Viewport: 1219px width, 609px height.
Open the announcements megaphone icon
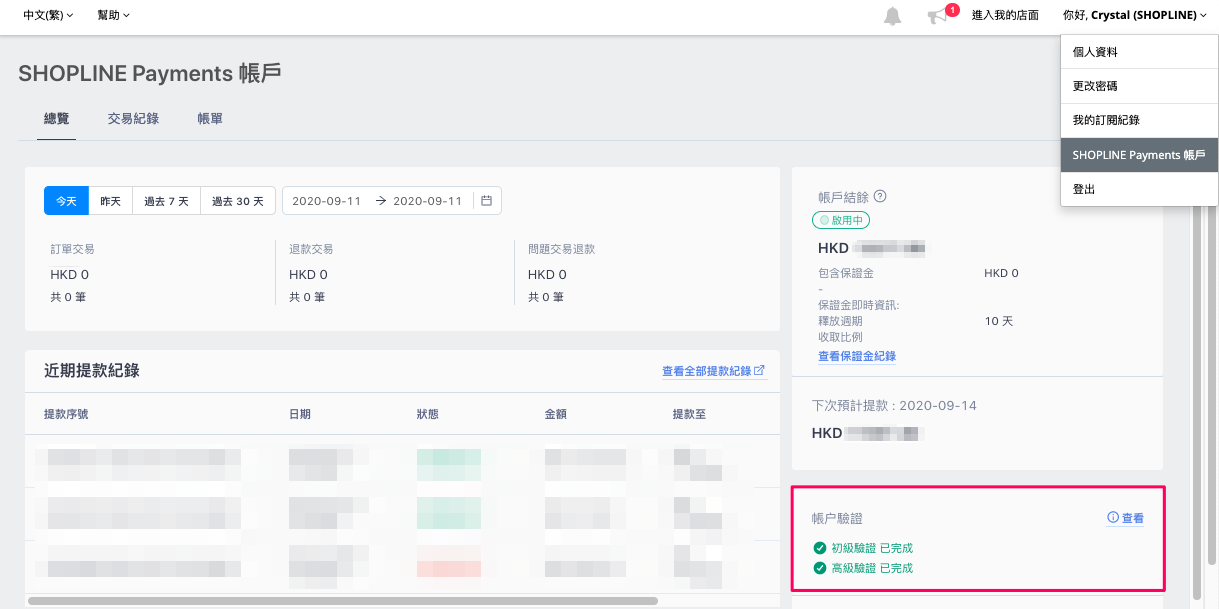tap(938, 16)
